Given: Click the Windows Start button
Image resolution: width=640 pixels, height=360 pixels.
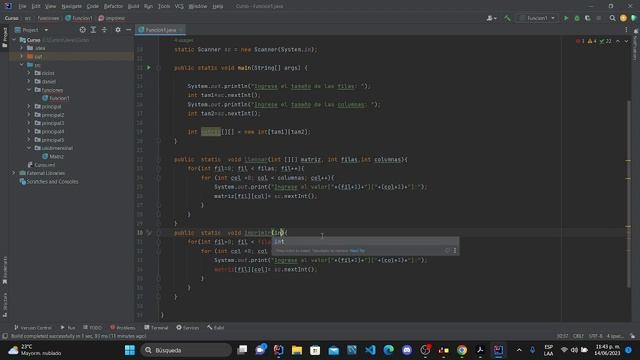Looking at the screenshot, I should (130, 350).
